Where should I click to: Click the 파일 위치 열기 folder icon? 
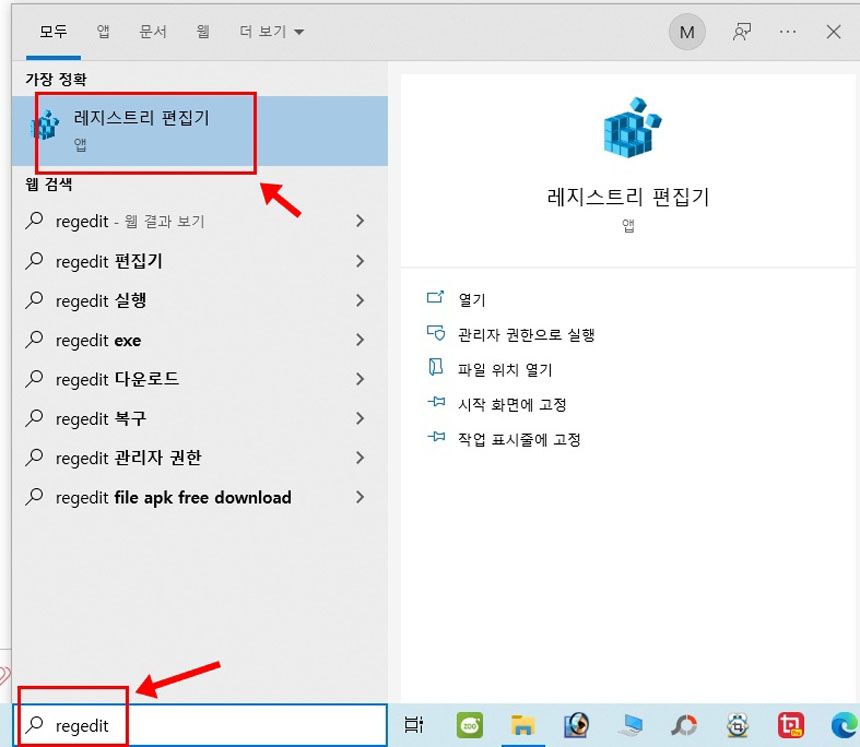click(x=435, y=367)
